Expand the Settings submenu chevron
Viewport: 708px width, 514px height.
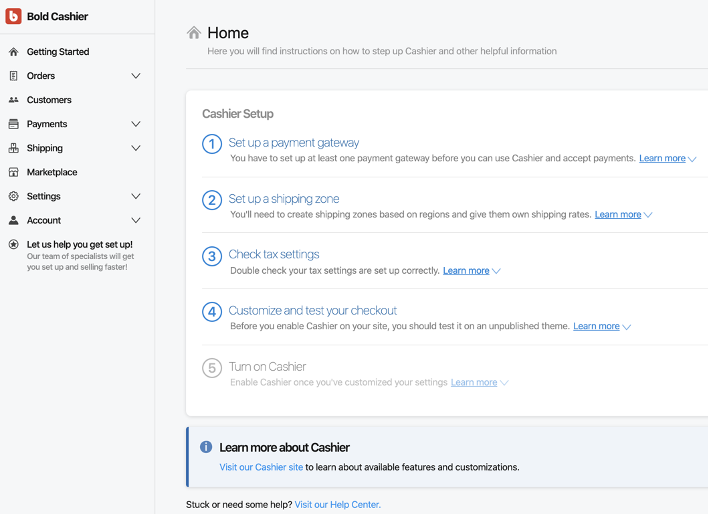click(135, 196)
